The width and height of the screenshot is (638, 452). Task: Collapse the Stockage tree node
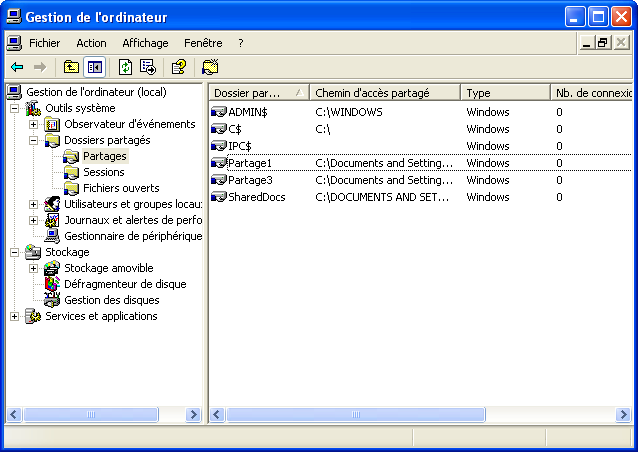15,252
